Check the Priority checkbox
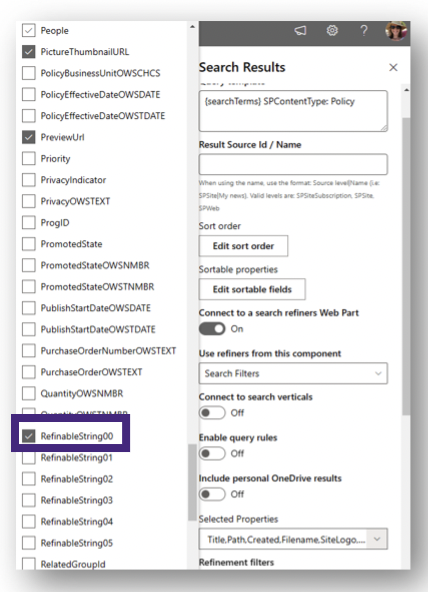This screenshot has height=592, width=428. click(x=29, y=159)
